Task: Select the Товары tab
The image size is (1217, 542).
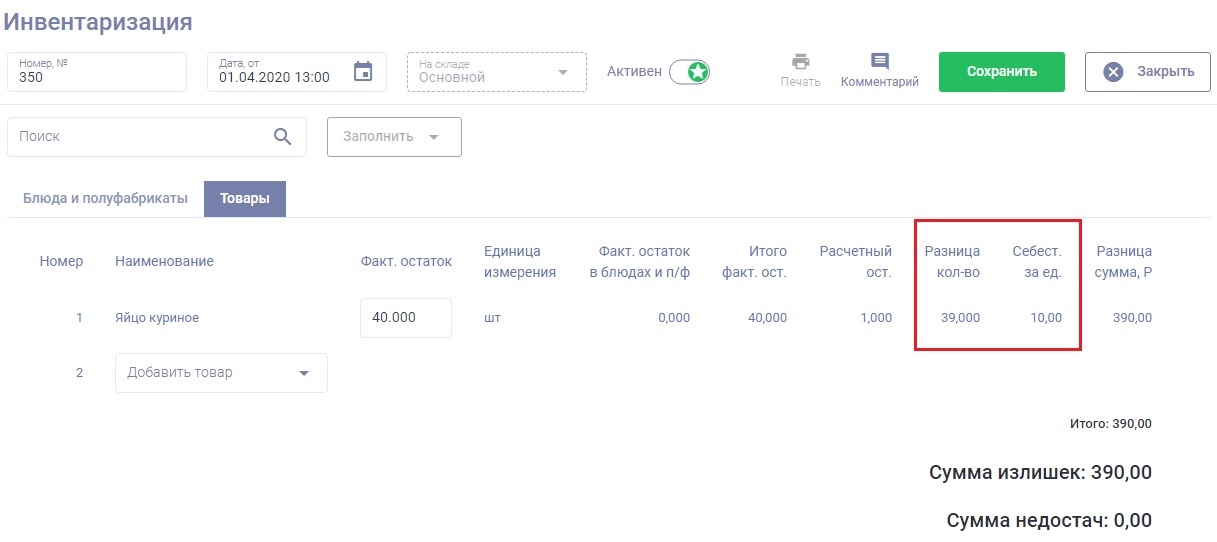Action: click(245, 198)
